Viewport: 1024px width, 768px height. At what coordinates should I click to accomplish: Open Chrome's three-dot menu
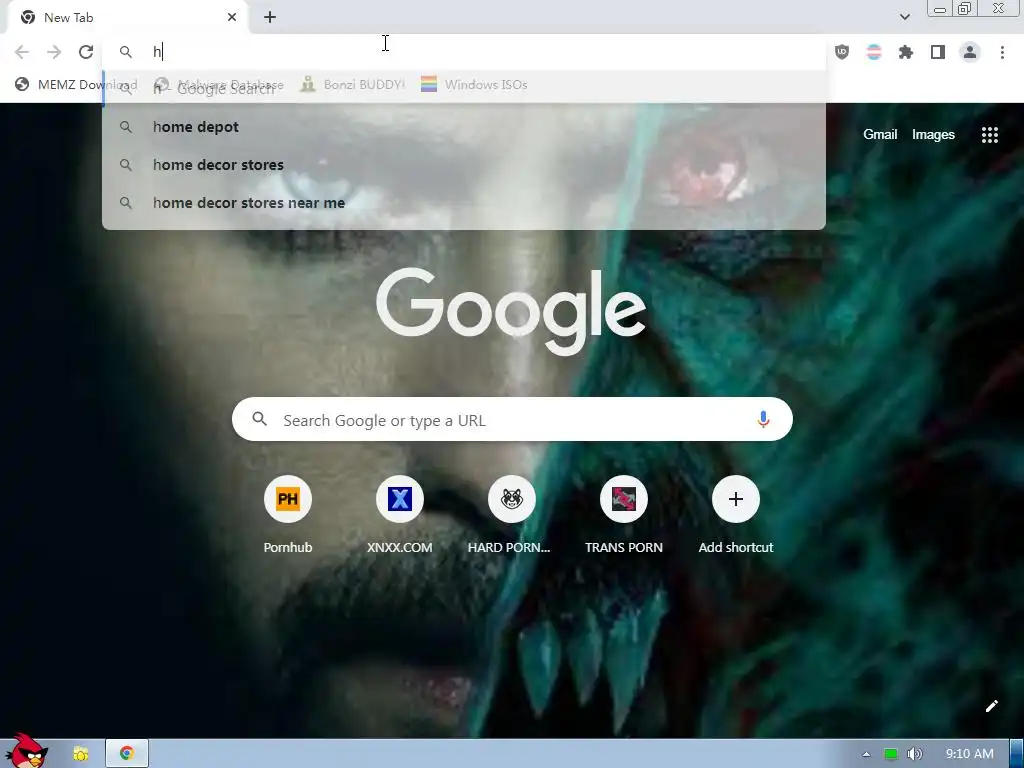click(1002, 52)
